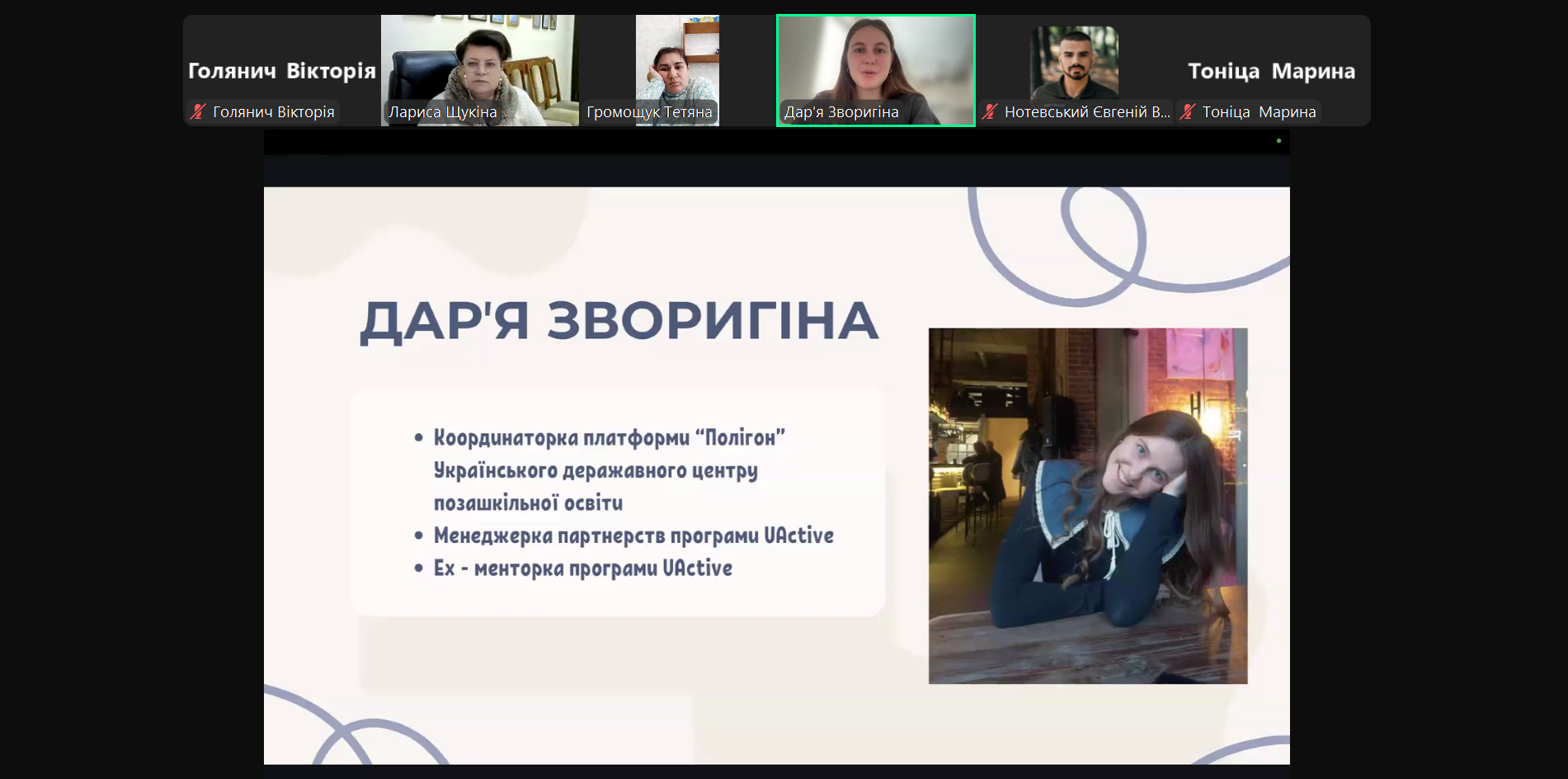Click large Тоніца Марина name text

(1272, 71)
